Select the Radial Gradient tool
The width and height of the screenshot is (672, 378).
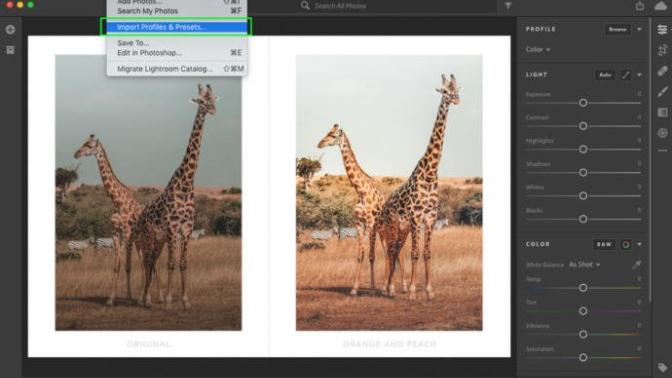click(x=662, y=133)
